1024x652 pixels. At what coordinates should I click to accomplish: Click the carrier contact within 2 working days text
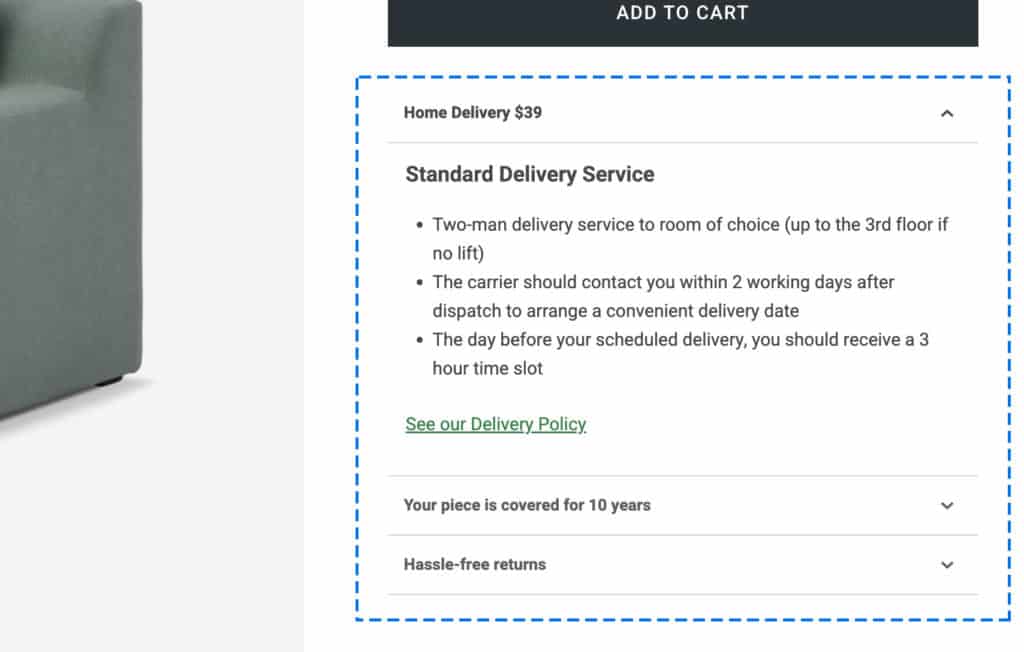[663, 297]
